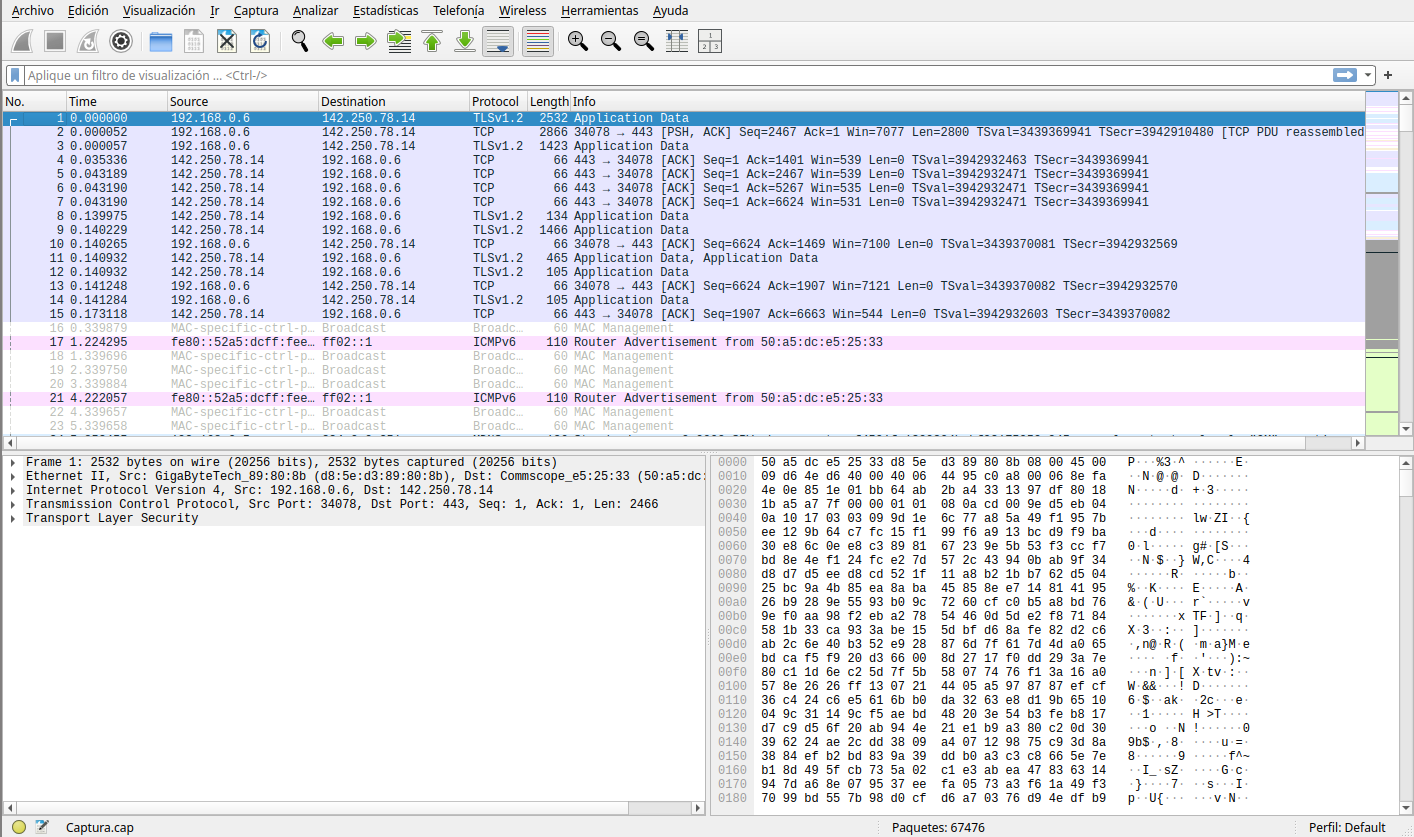Click Paquetes: 67476 status text
The height and width of the screenshot is (837, 1414).
point(938,827)
